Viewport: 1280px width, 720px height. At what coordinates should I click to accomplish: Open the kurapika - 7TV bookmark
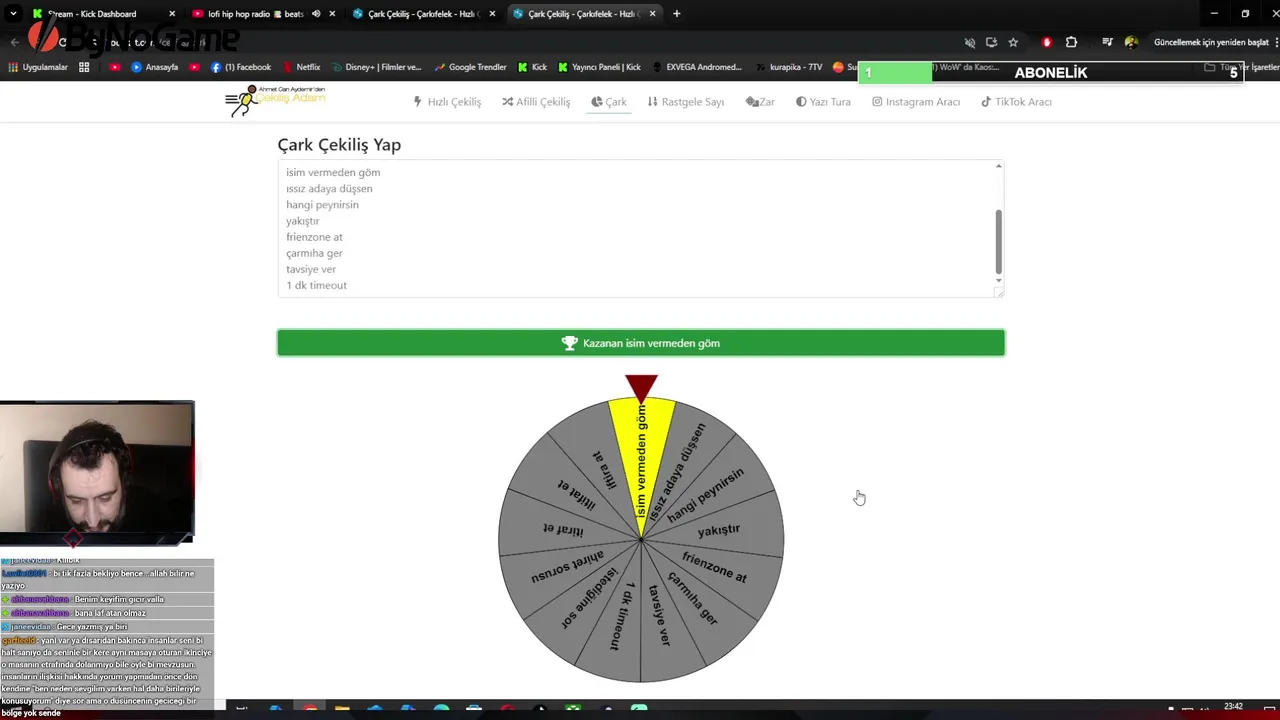pos(788,67)
